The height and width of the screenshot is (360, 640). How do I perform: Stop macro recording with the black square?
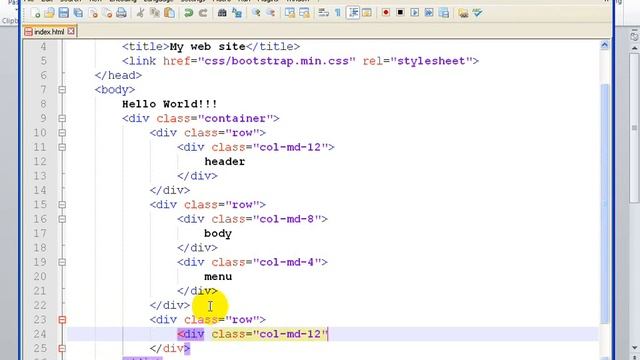pyautogui.click(x=400, y=13)
